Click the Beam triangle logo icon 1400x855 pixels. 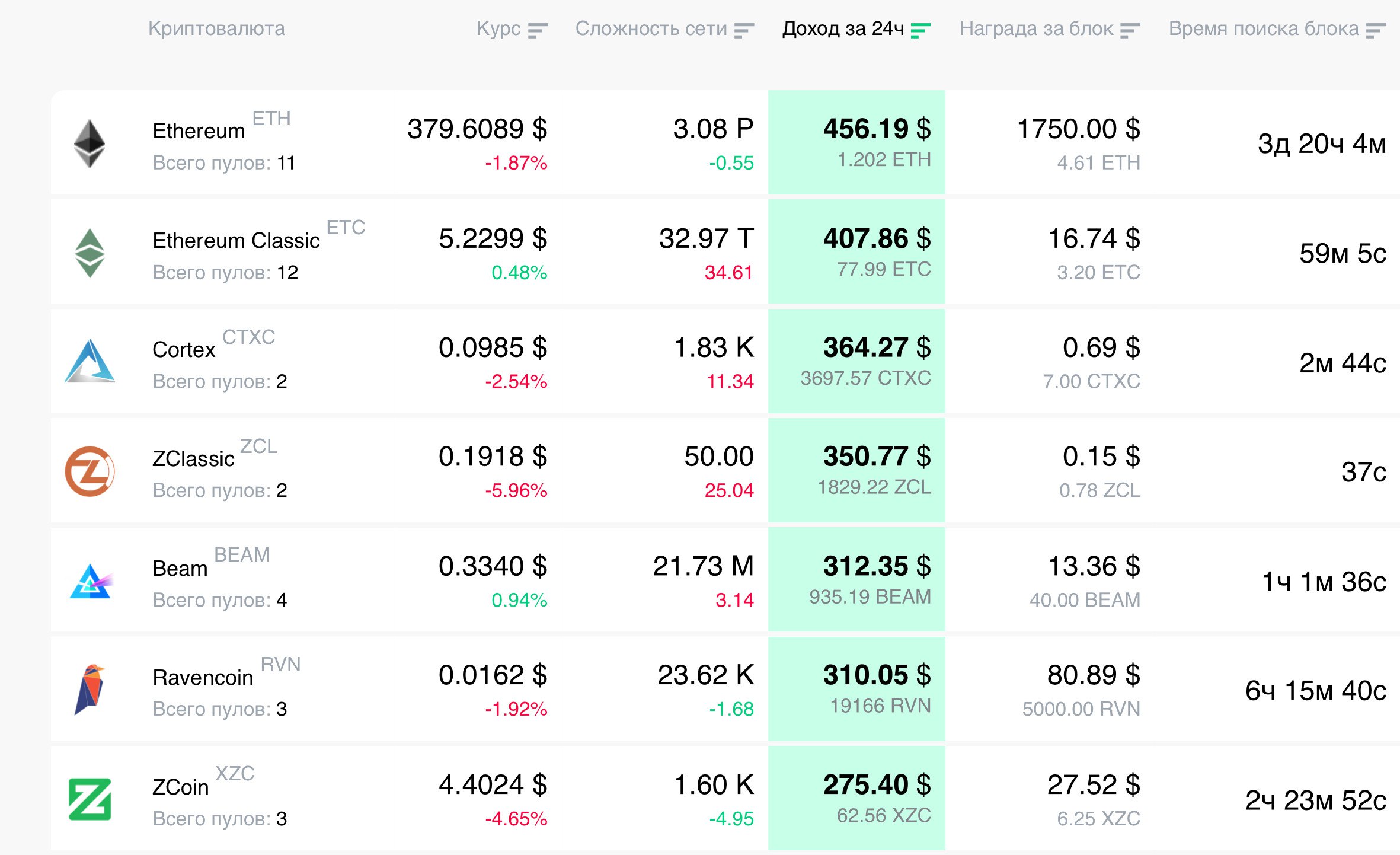(x=90, y=581)
